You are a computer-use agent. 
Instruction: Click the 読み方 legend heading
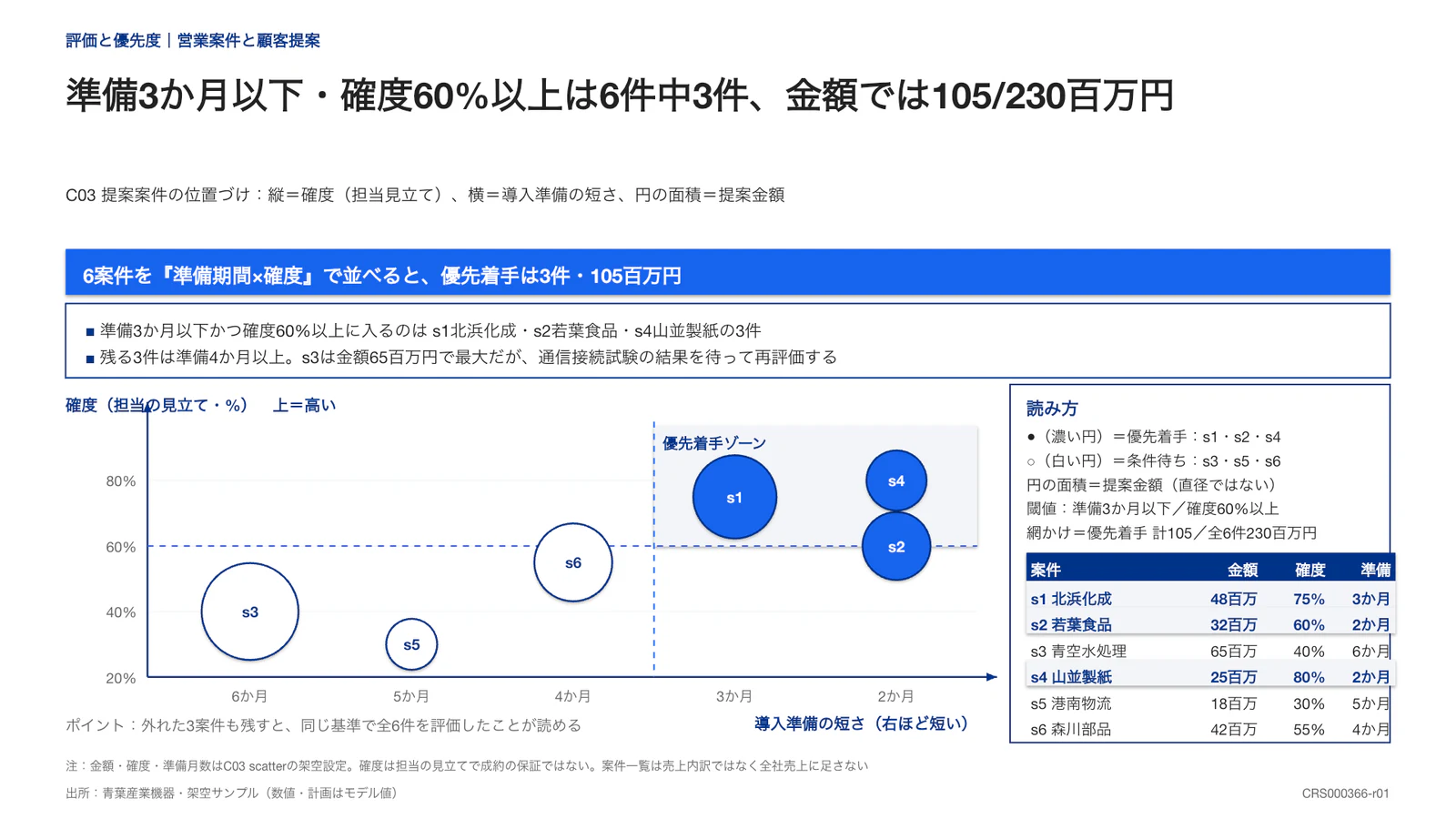(x=1052, y=409)
